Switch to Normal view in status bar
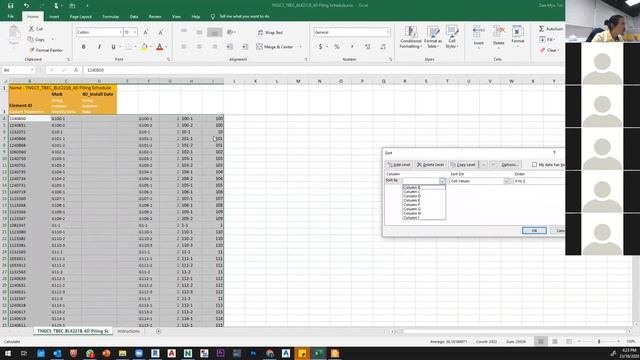640x360 pixels. (540, 342)
